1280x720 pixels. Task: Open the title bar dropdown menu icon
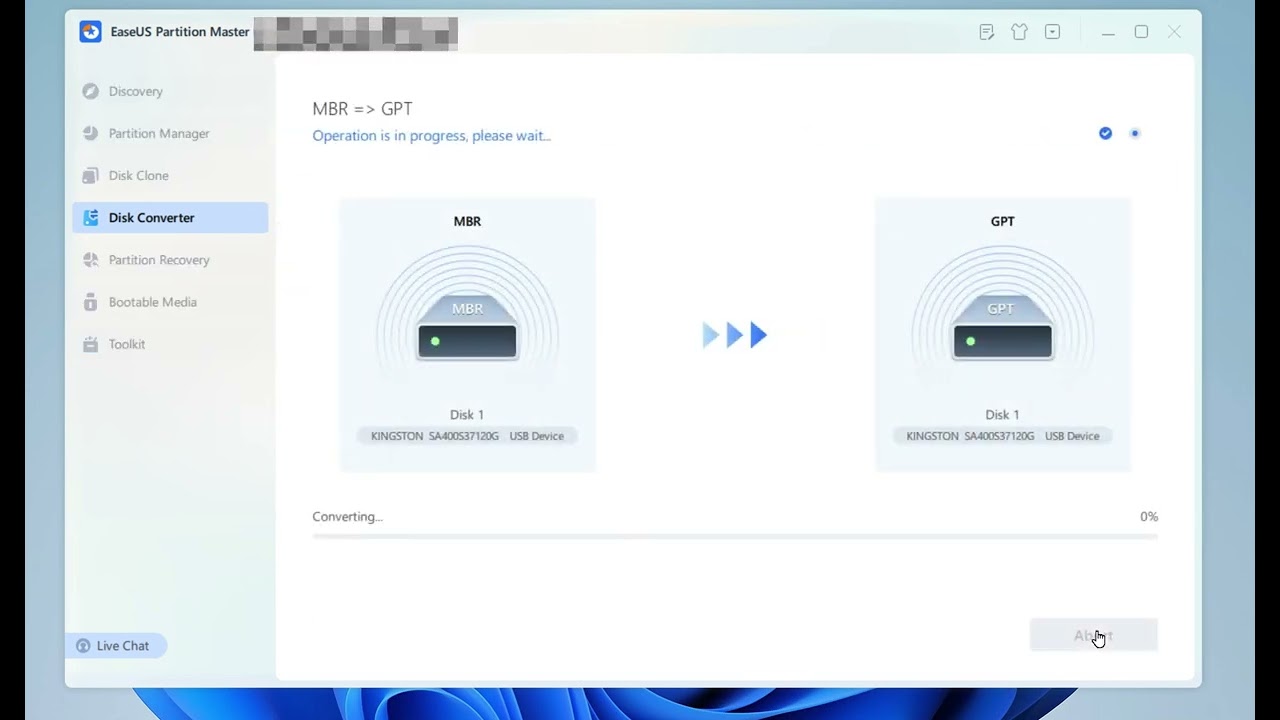[x=1052, y=32]
